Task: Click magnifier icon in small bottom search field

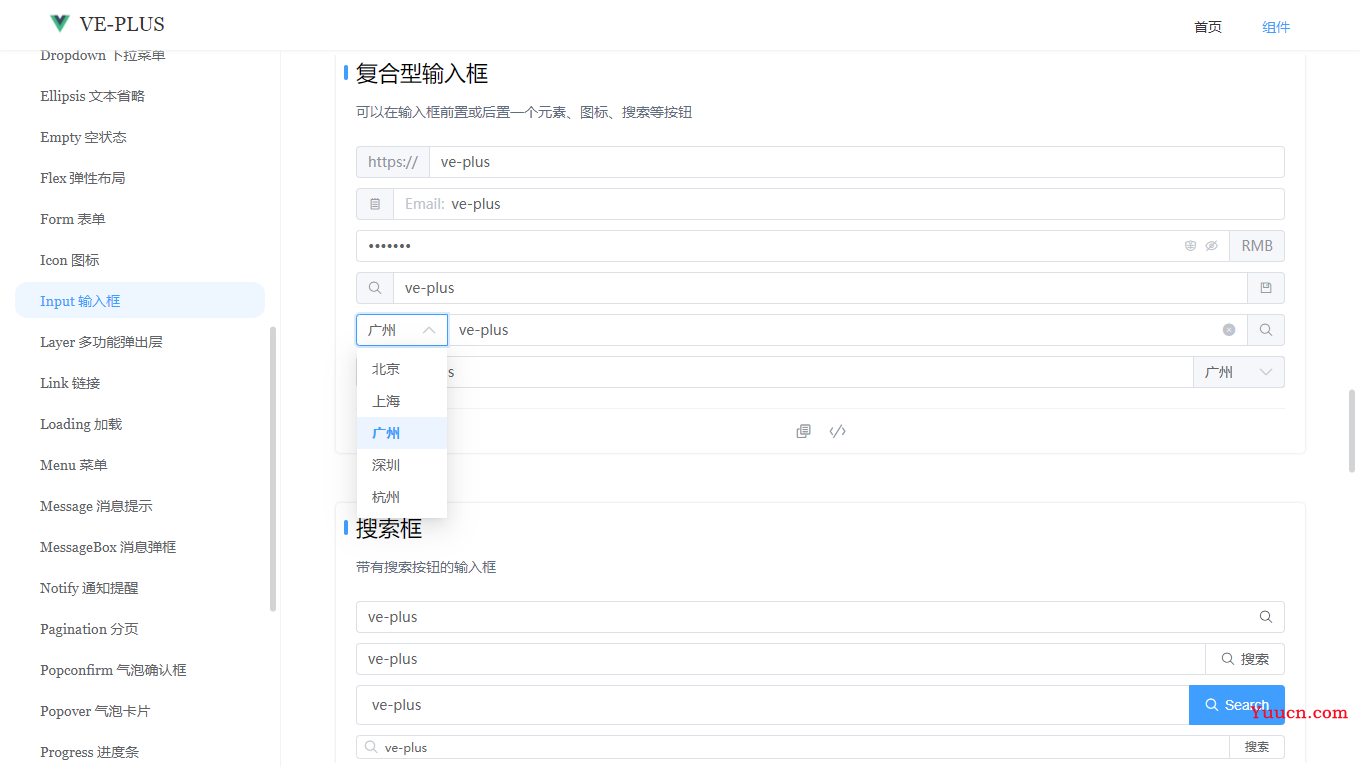Action: (371, 747)
